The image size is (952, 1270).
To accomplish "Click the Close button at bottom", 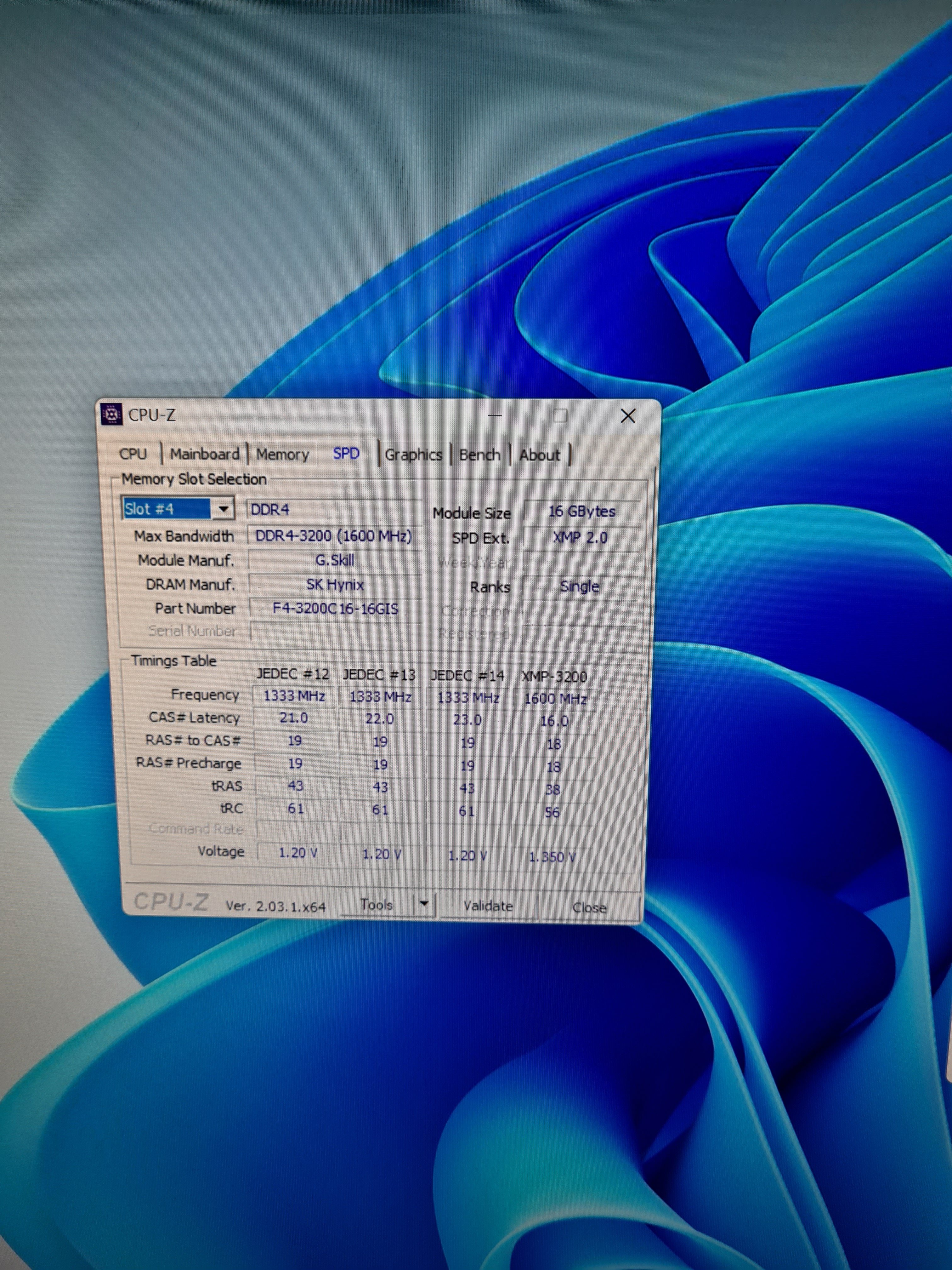I will pyautogui.click(x=589, y=908).
